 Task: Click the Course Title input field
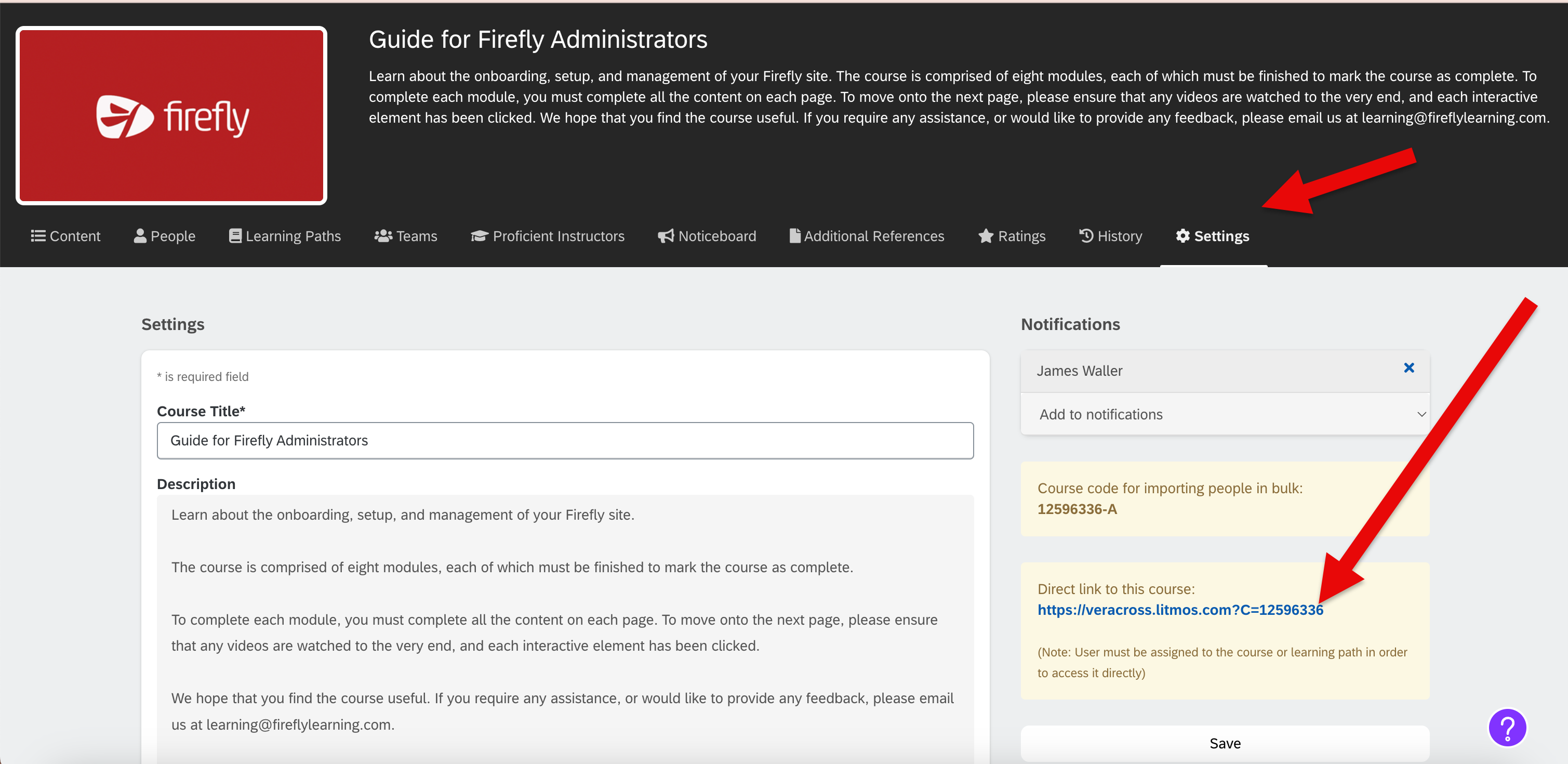pyautogui.click(x=565, y=440)
